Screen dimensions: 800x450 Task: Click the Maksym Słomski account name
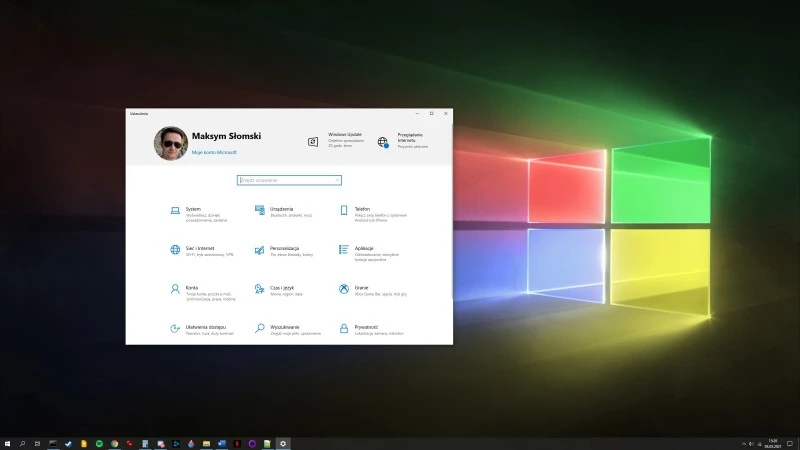coord(227,136)
